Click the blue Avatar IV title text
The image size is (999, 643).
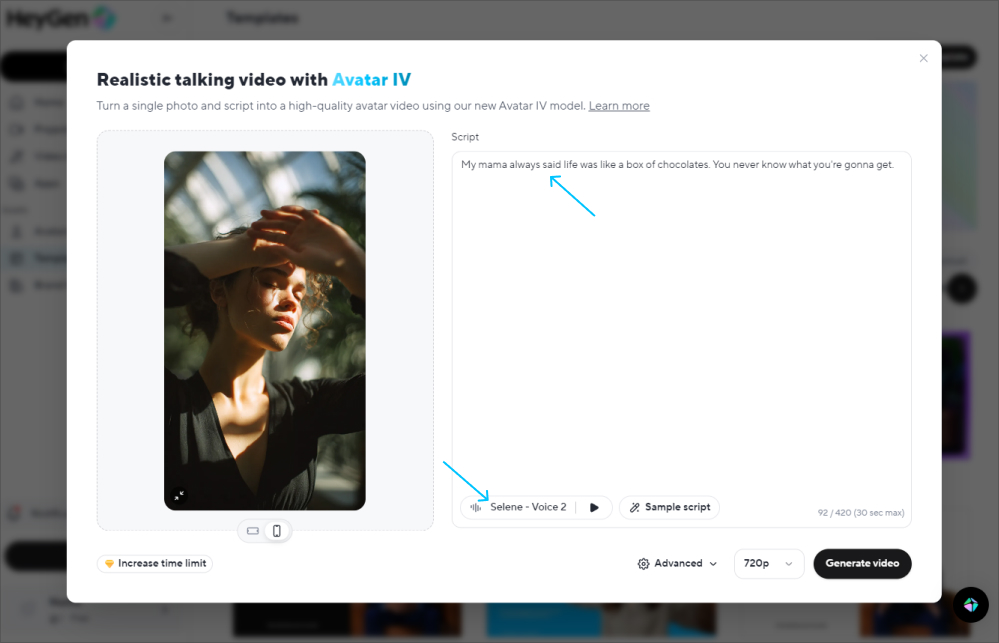pos(371,80)
